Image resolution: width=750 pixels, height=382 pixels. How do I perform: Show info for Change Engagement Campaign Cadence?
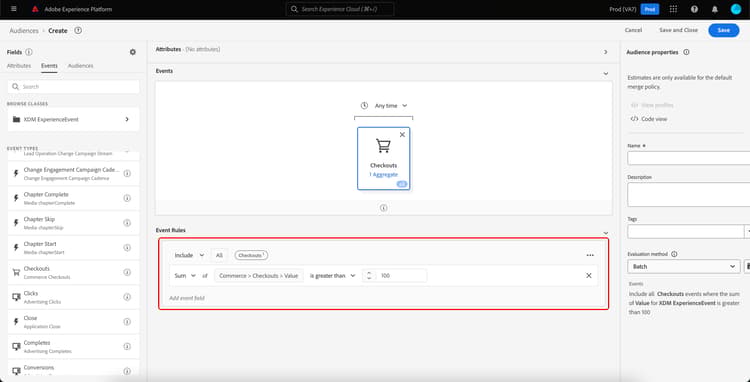point(127,174)
